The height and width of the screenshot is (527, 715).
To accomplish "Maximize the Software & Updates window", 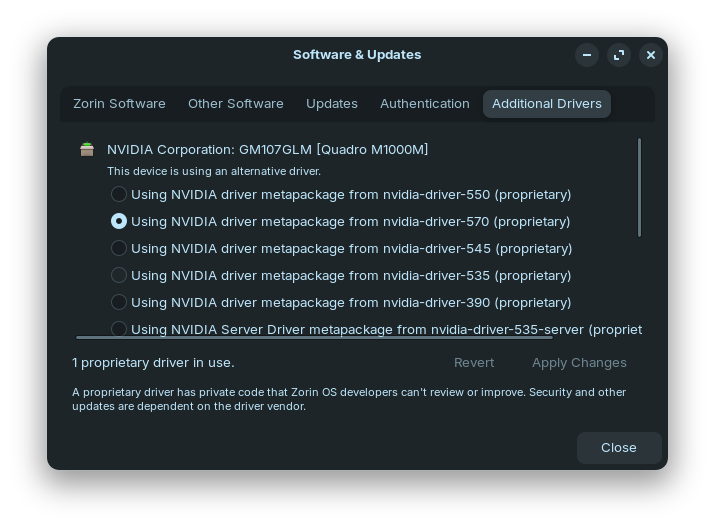I will pyautogui.click(x=619, y=55).
